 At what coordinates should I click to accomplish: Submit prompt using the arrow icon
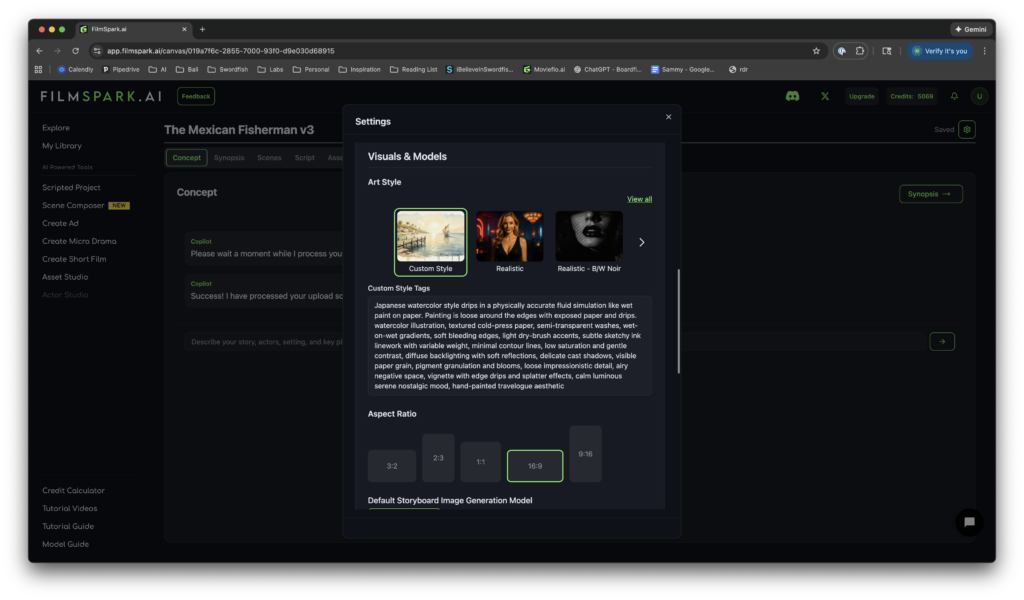941,341
